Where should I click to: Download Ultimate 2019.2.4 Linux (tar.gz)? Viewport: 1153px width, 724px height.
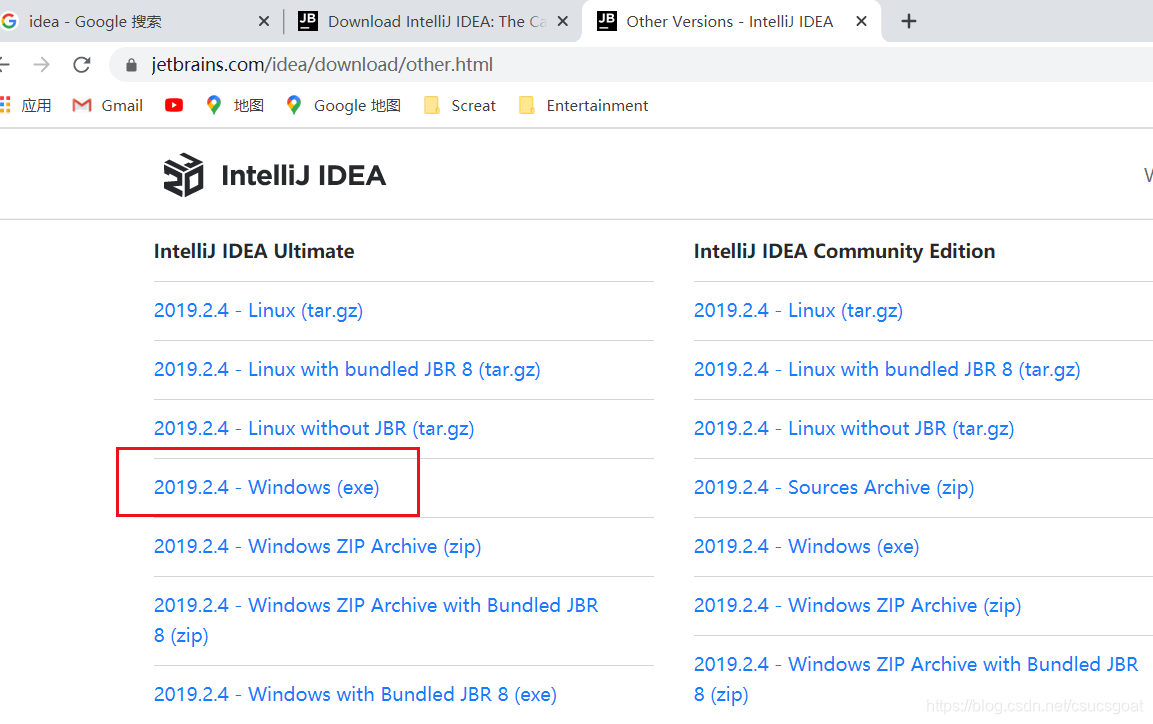(x=258, y=310)
